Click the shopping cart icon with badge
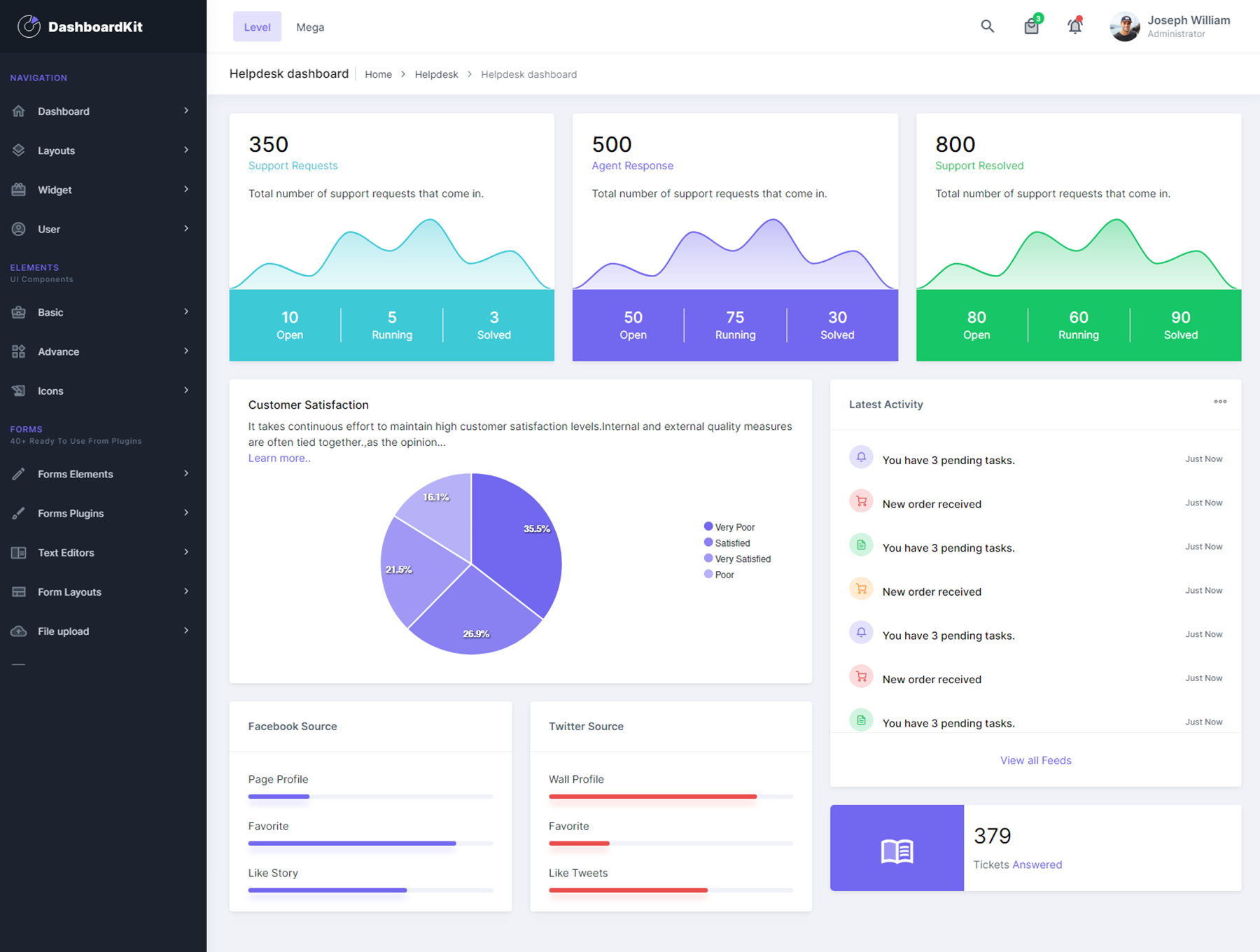Viewport: 1260px width, 952px height. pos(1030,27)
